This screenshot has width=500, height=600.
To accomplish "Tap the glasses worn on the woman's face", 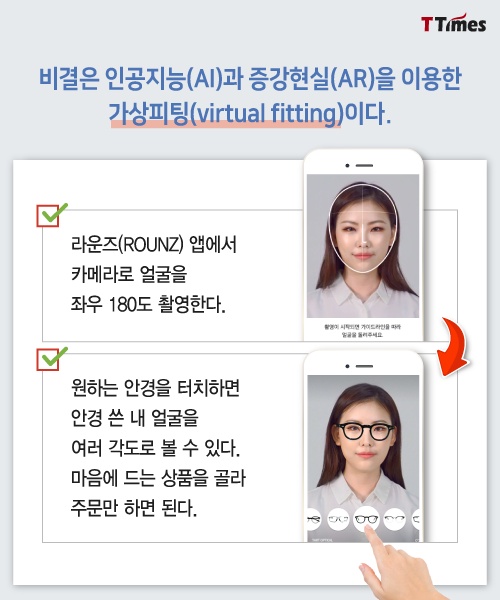I will tap(366, 431).
